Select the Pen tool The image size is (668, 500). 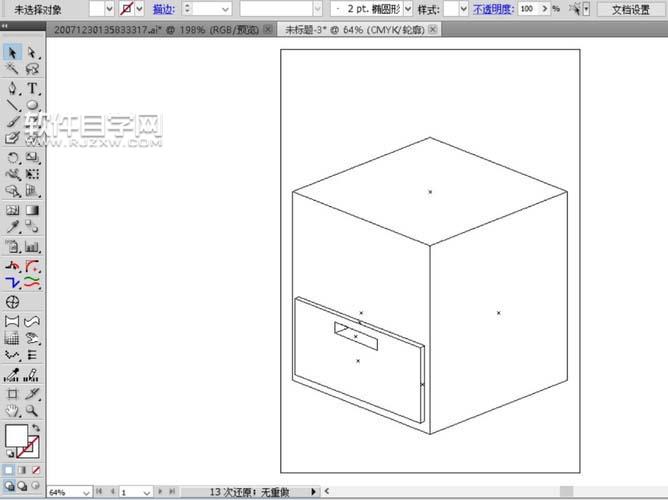(12, 88)
